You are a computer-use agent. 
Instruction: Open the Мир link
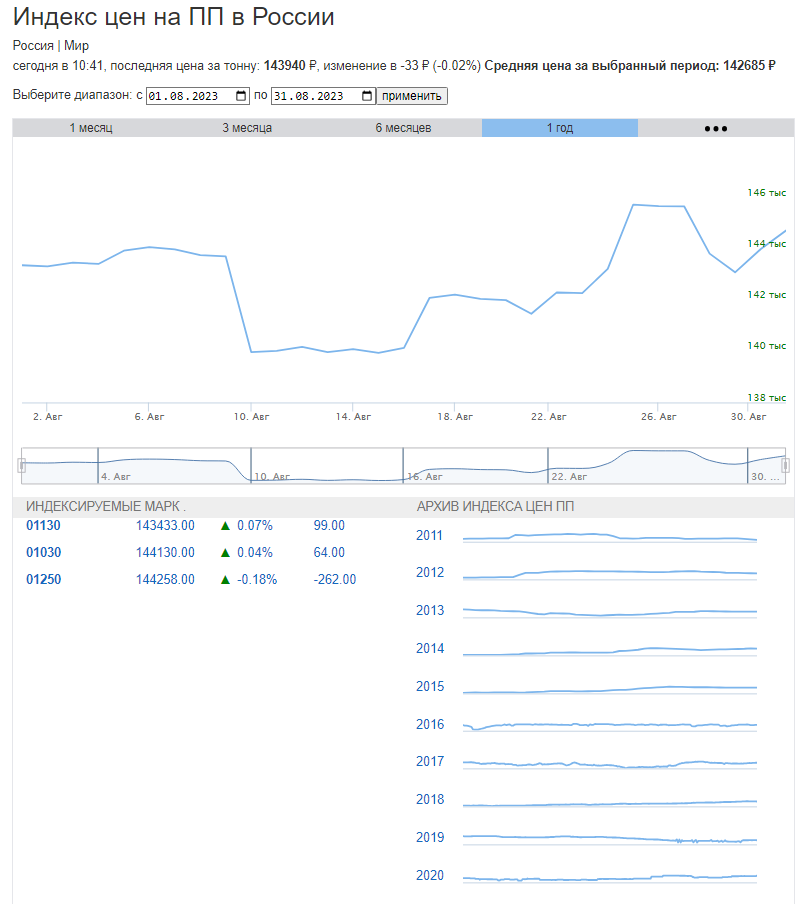(x=76, y=46)
